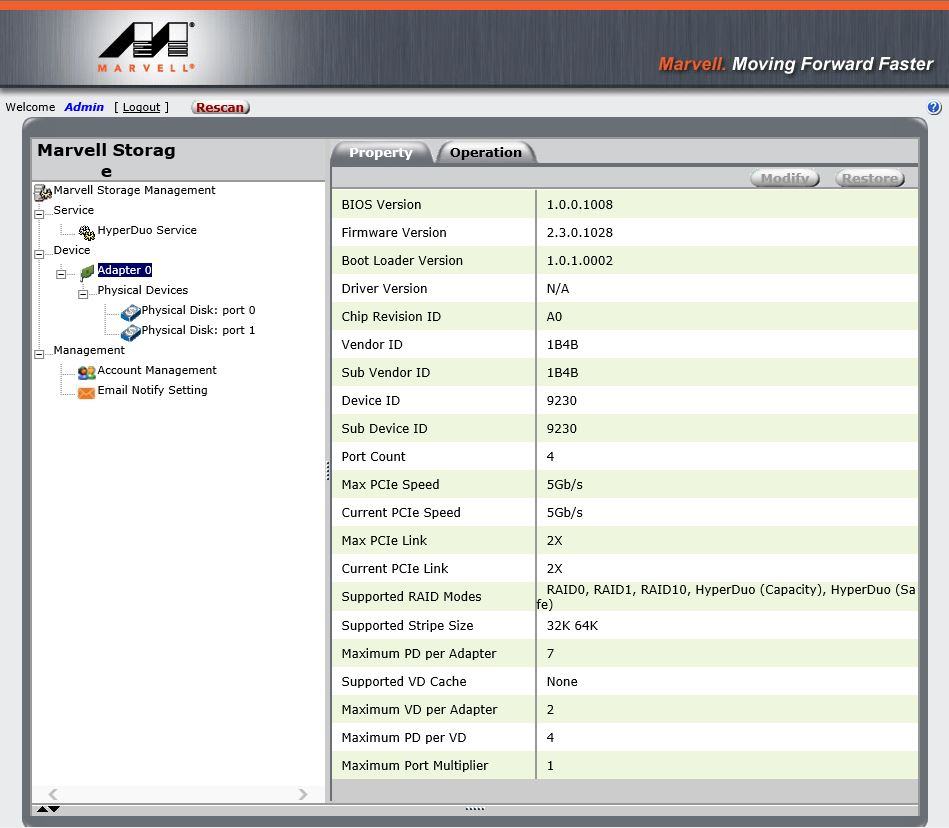
Task: Click the Sub Vendor ID label
Action: (x=386, y=372)
